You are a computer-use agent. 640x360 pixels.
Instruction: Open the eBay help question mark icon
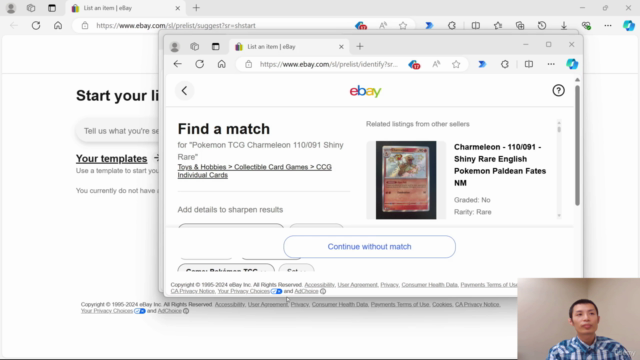558,91
